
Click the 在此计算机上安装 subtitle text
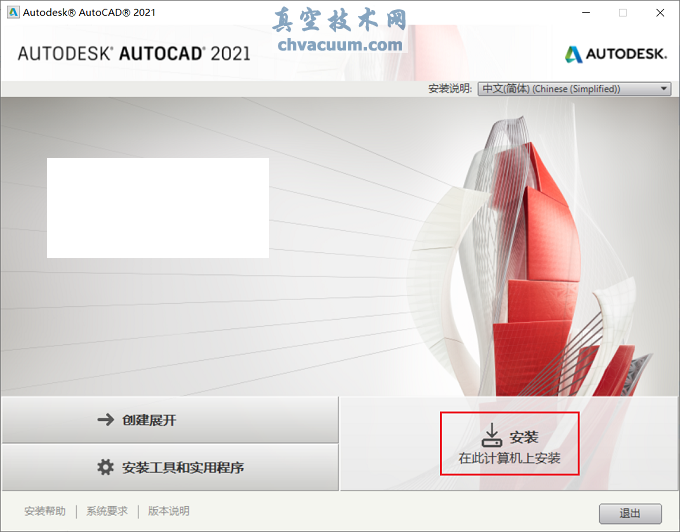[510, 459]
